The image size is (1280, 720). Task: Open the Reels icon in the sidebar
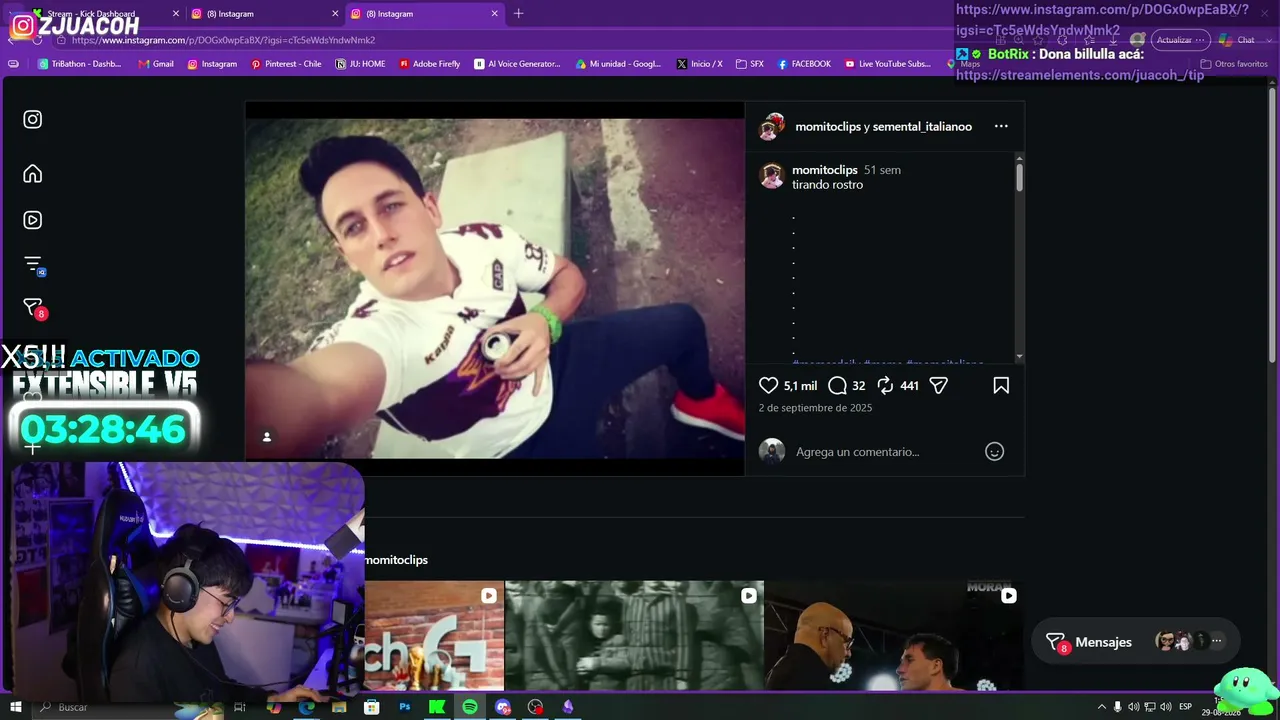tap(33, 220)
